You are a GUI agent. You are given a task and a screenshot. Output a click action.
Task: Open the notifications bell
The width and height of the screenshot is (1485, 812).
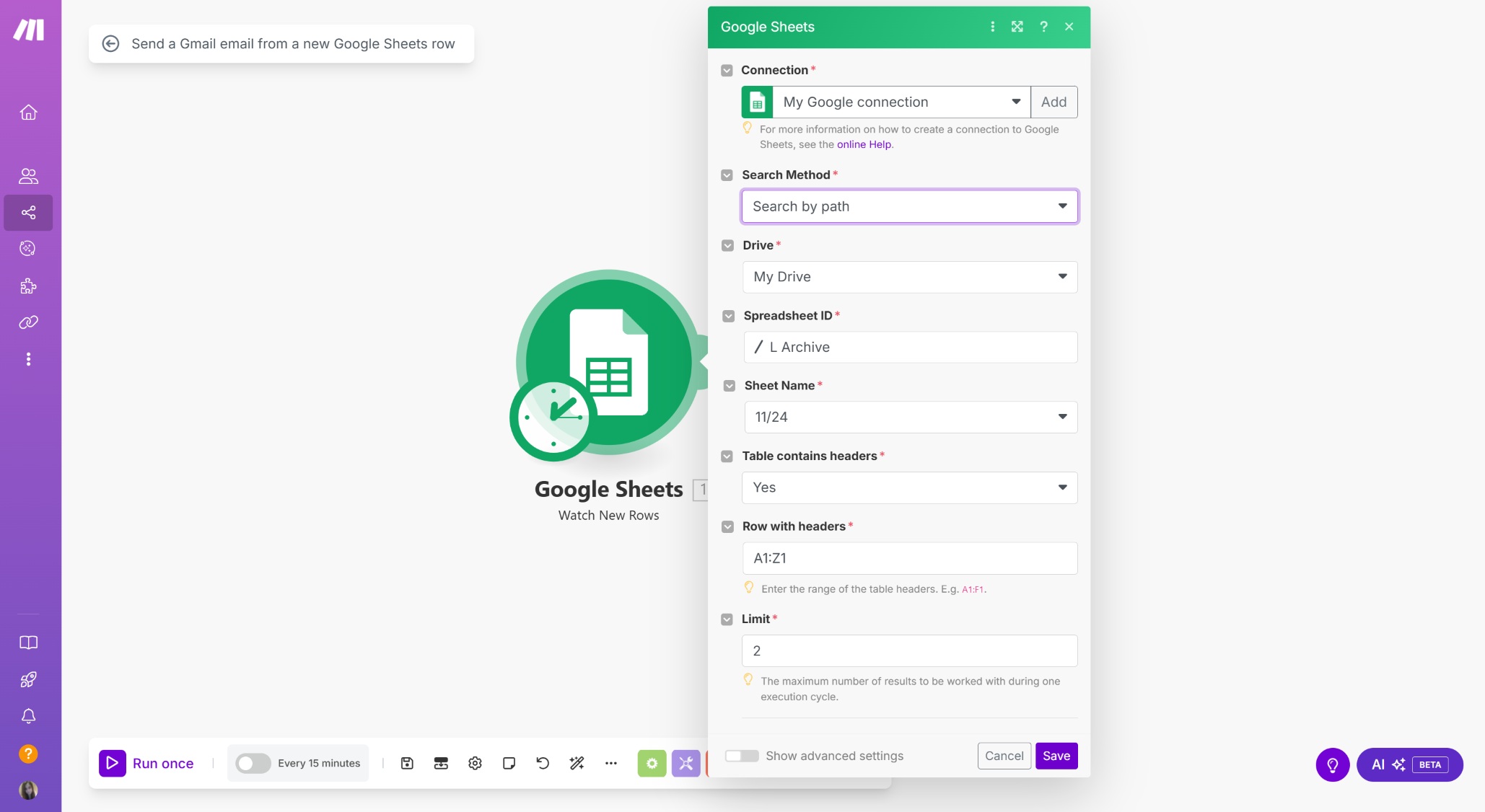coord(28,716)
